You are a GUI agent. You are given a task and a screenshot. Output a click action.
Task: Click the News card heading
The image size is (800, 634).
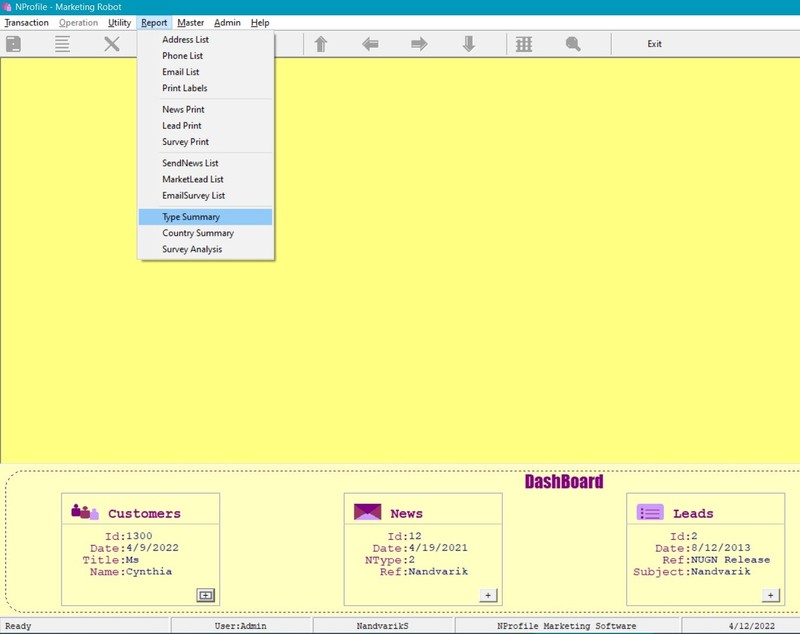407,514
